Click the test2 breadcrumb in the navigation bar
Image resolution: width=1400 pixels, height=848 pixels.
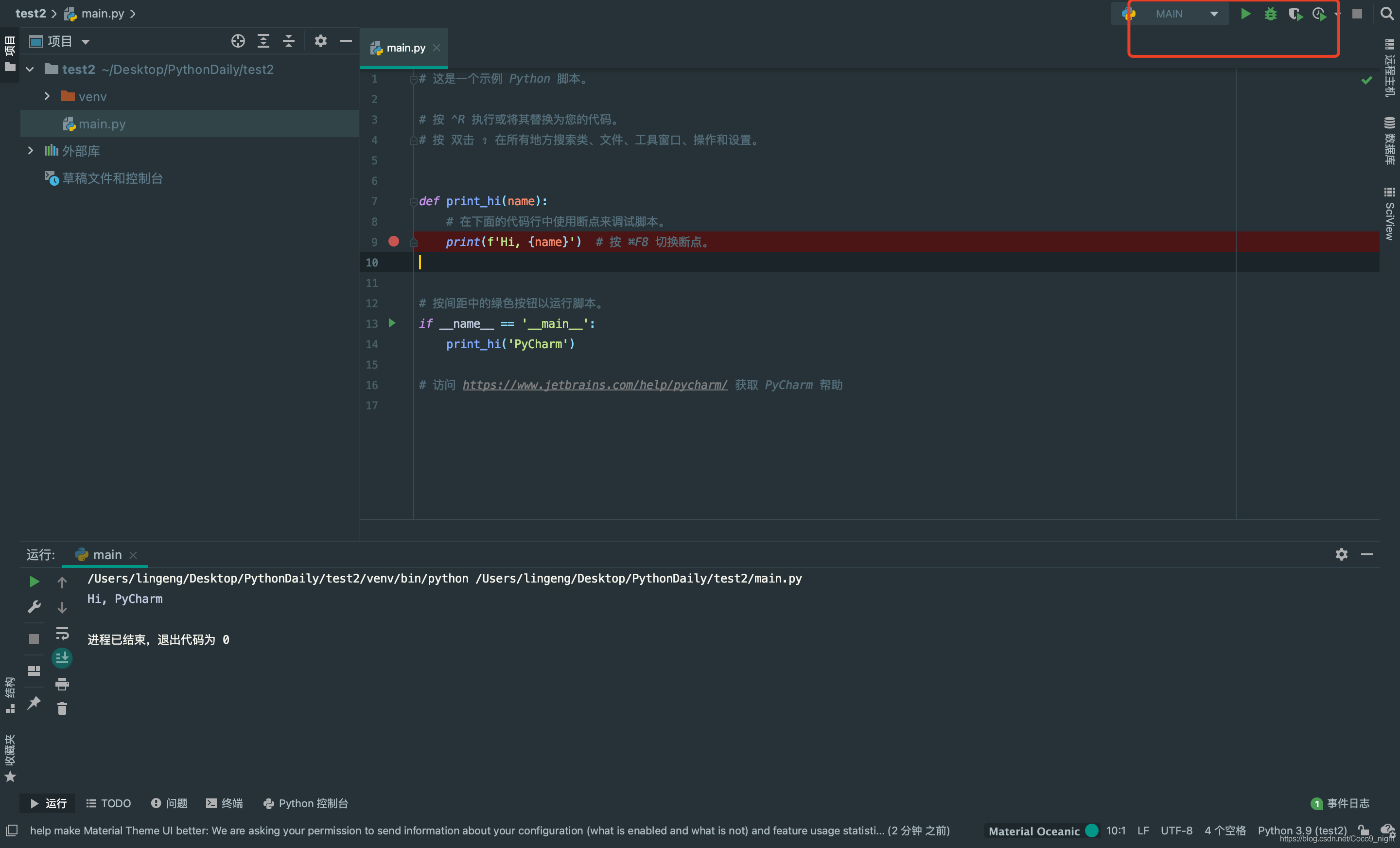[30, 14]
